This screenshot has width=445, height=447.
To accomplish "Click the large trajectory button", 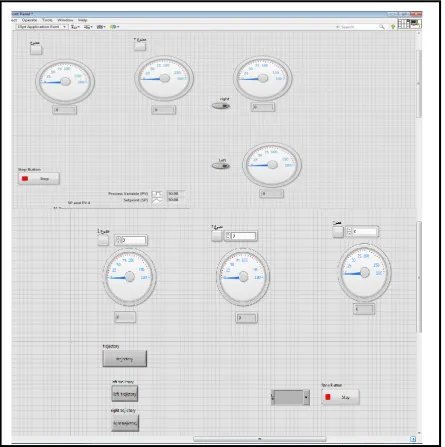I will 125,359.
